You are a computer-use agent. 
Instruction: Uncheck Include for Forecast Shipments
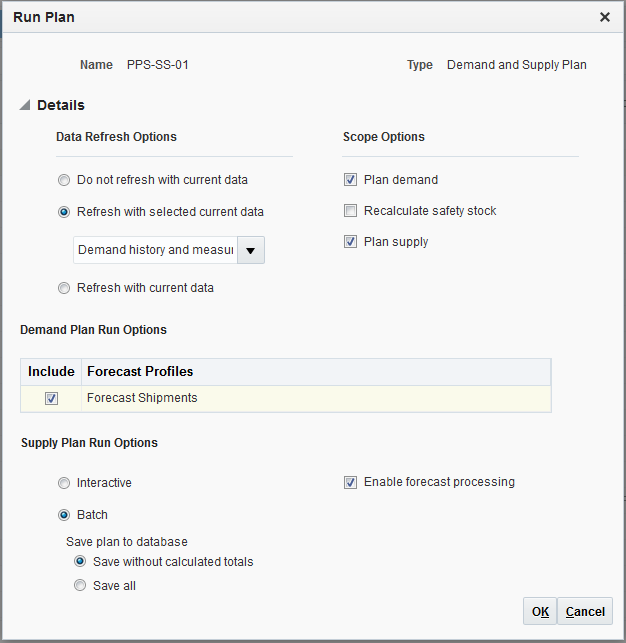[x=51, y=398]
